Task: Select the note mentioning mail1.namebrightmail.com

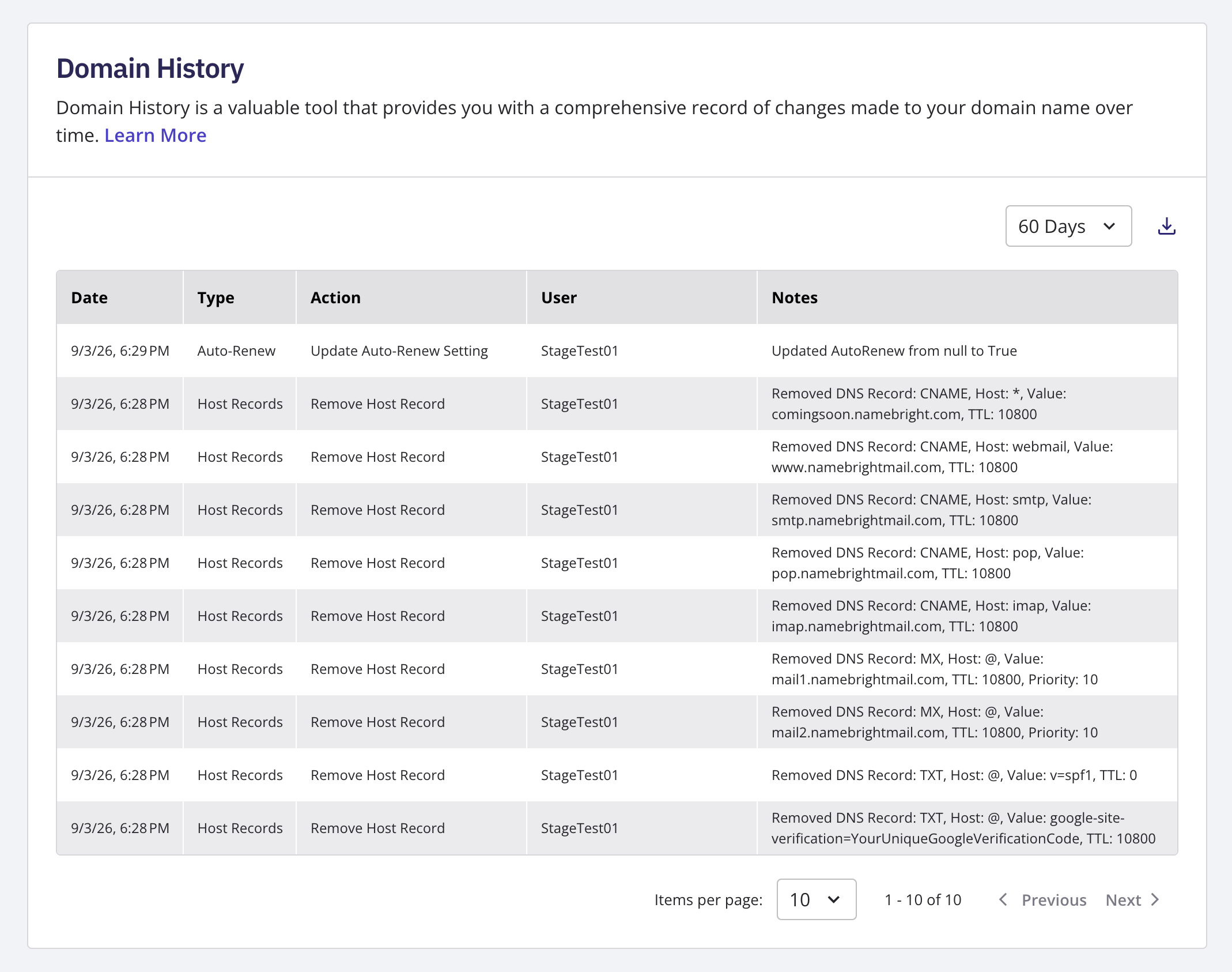Action: 934,669
